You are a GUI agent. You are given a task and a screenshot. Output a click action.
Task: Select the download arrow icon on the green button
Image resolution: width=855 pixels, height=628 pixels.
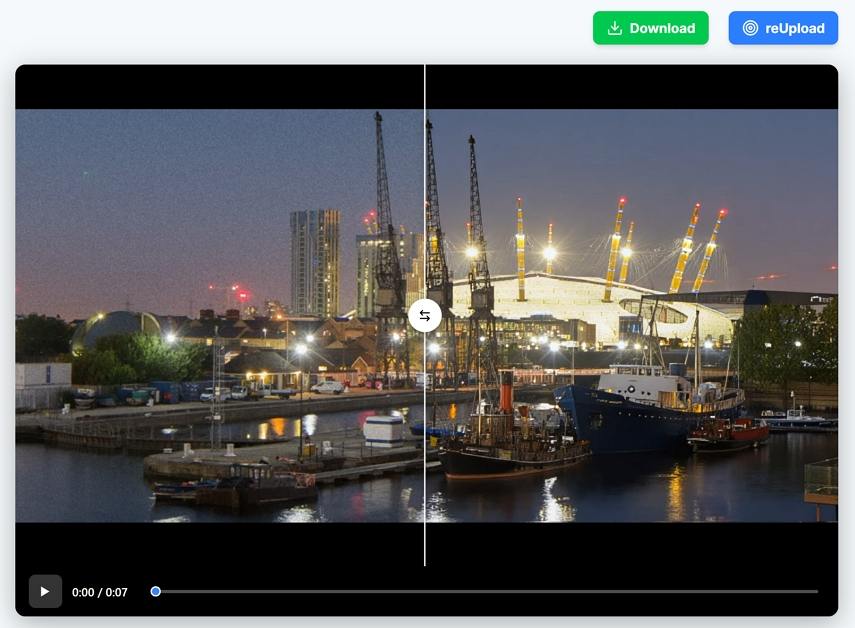click(x=613, y=28)
